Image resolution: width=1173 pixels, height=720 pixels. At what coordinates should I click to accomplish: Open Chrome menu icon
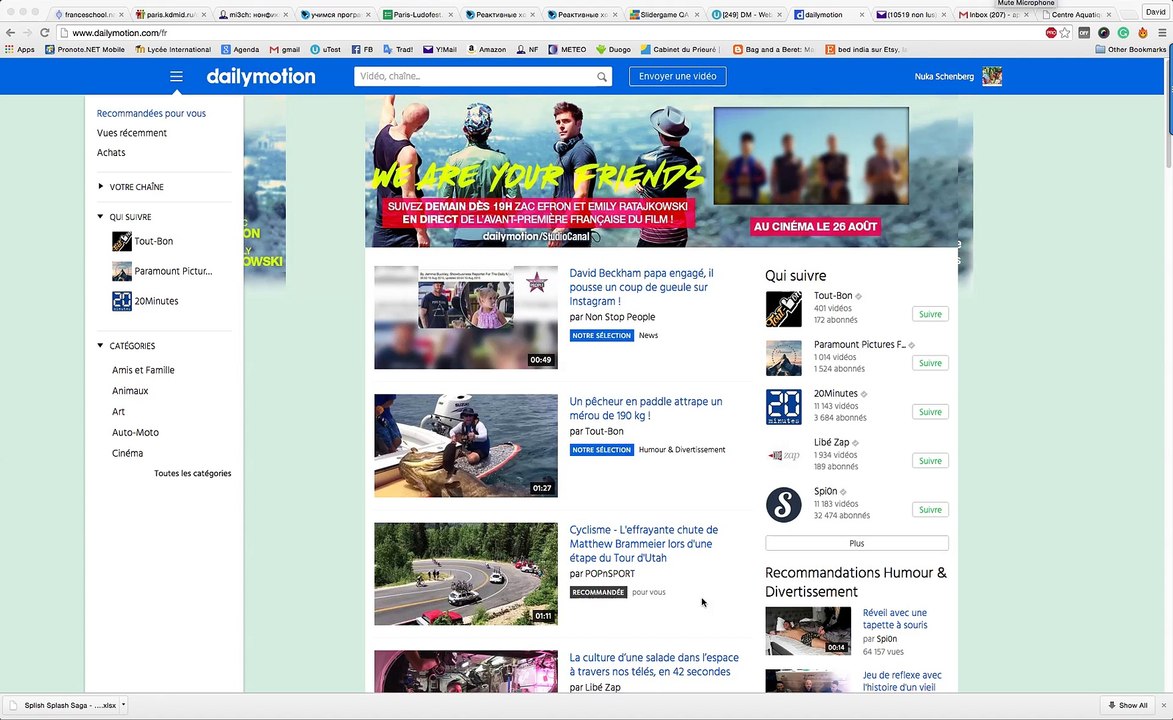(x=1162, y=33)
